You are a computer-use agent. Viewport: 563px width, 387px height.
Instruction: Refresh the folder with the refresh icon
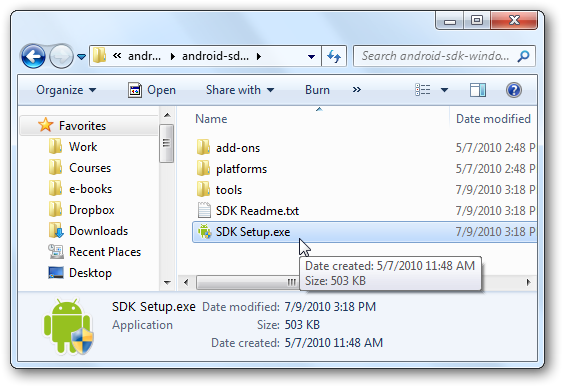pos(334,56)
